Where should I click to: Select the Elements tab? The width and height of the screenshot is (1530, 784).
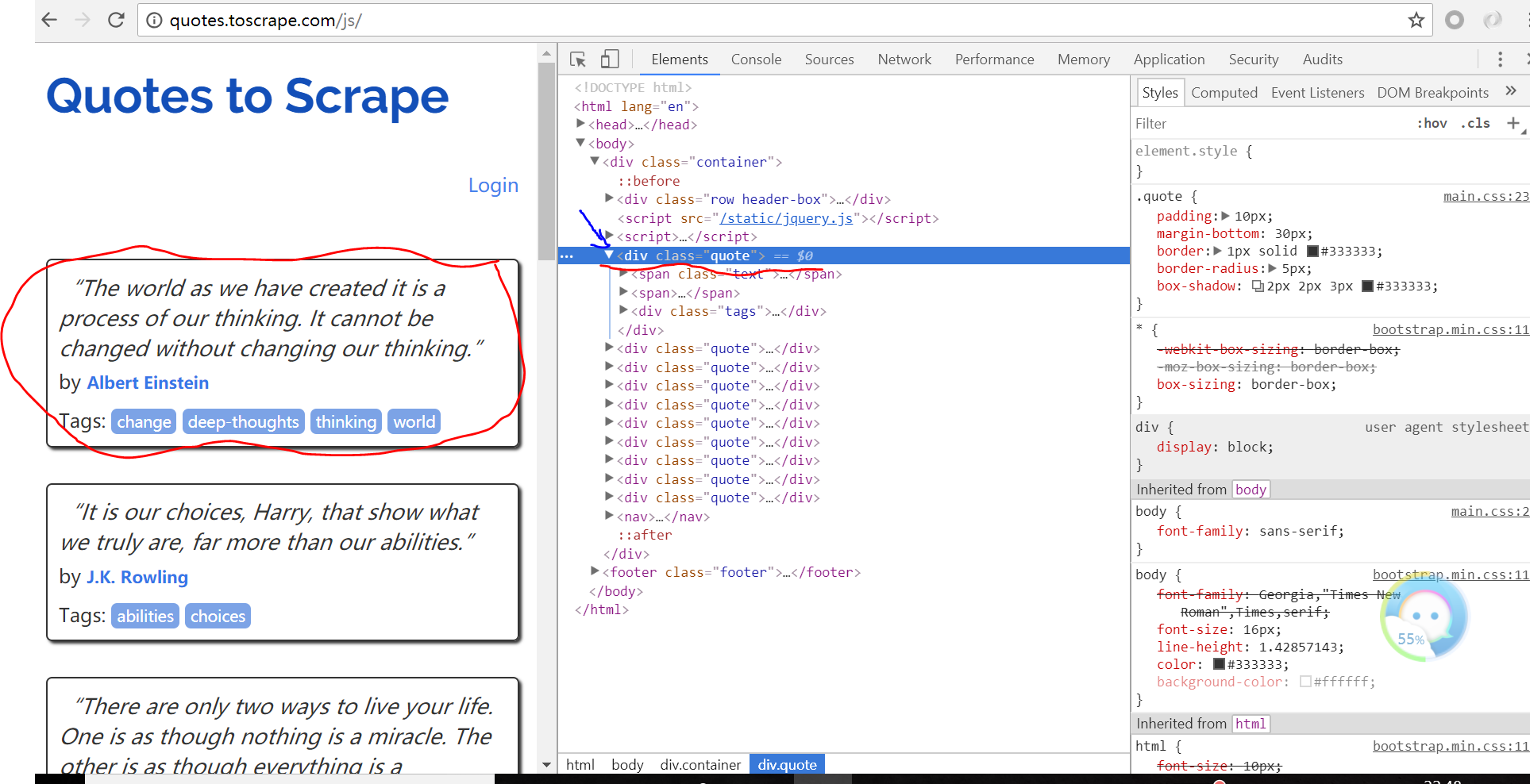tap(680, 60)
